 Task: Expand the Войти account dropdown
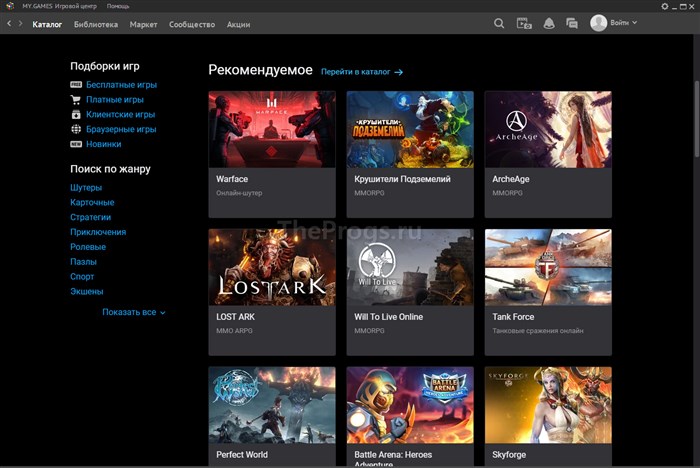(x=624, y=23)
